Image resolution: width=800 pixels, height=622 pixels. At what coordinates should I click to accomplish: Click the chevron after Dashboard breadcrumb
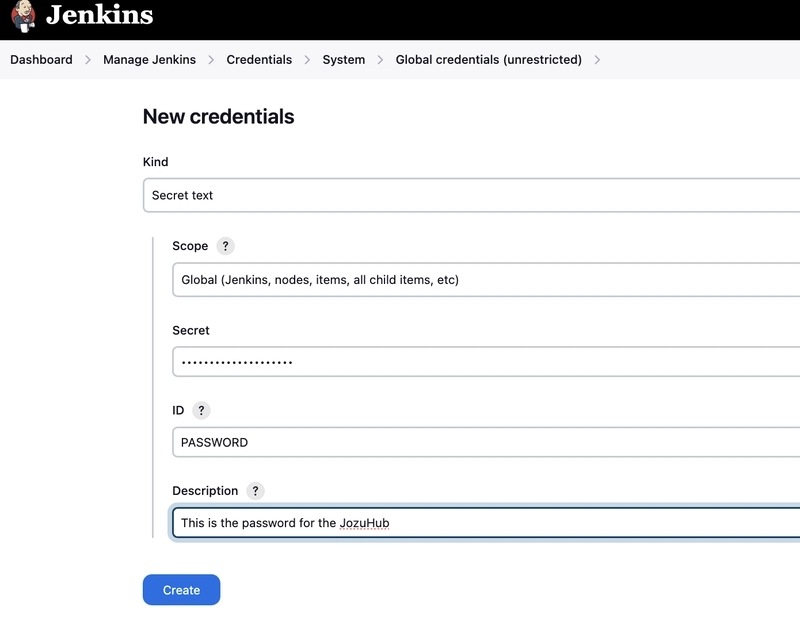coord(88,60)
